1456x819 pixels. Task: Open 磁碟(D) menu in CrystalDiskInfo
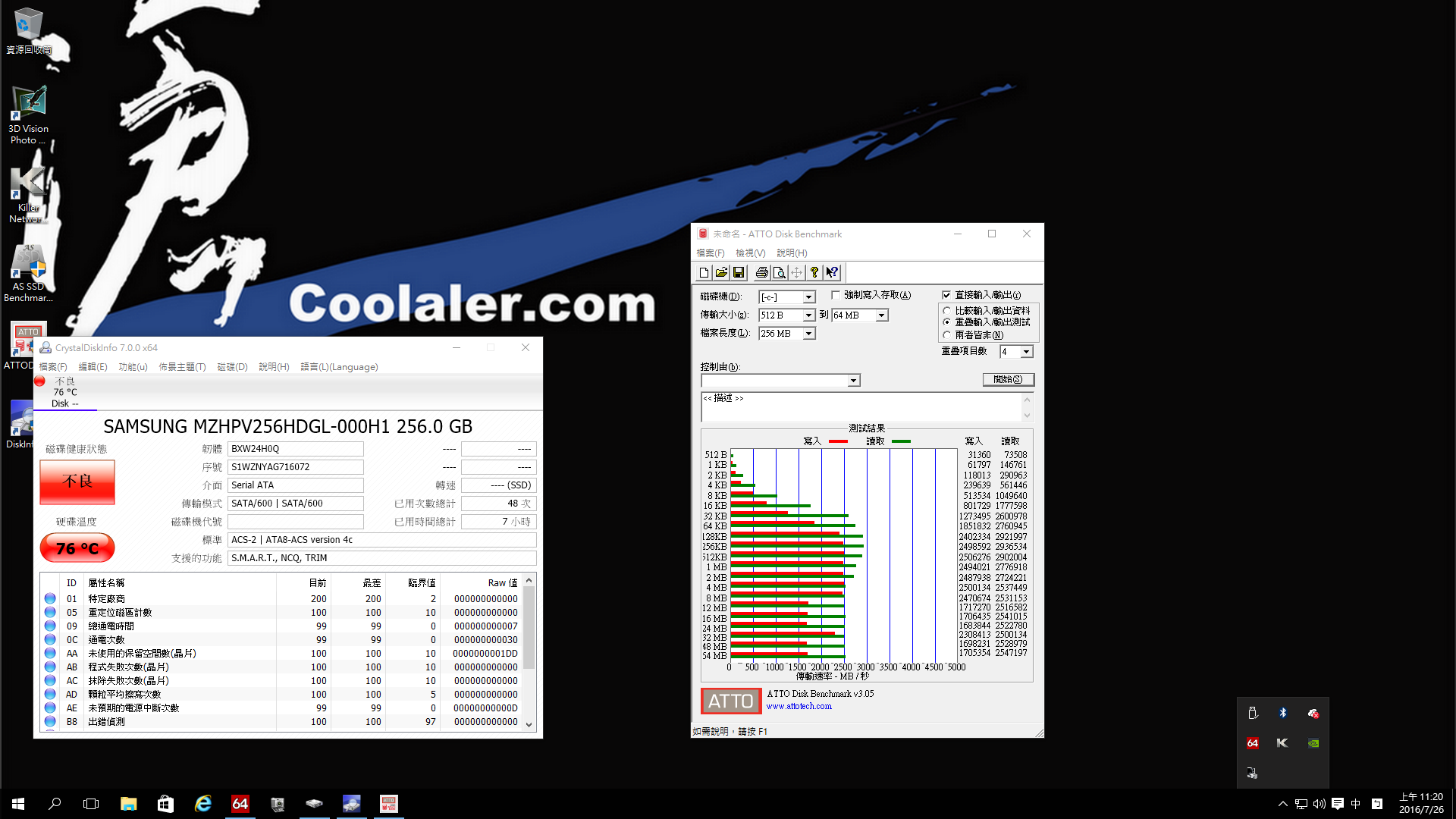[232, 367]
